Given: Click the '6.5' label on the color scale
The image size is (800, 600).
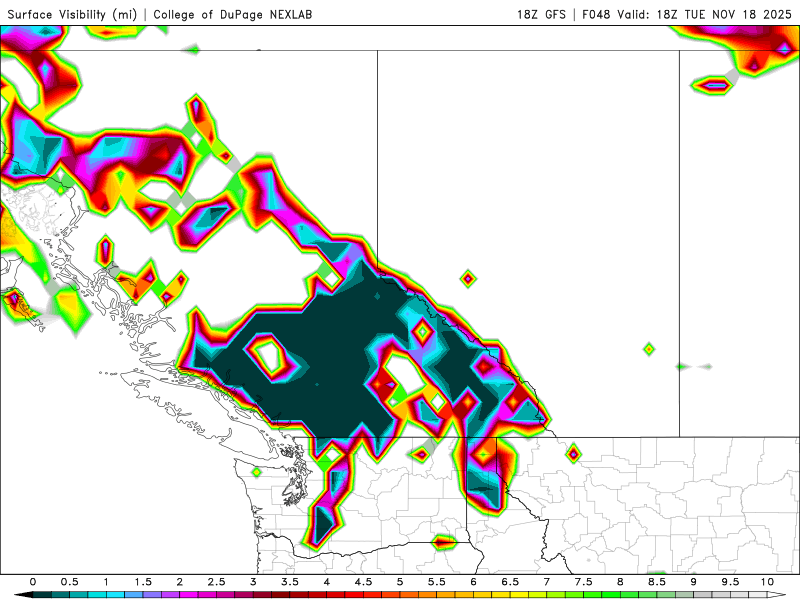Looking at the screenshot, I should (510, 582).
